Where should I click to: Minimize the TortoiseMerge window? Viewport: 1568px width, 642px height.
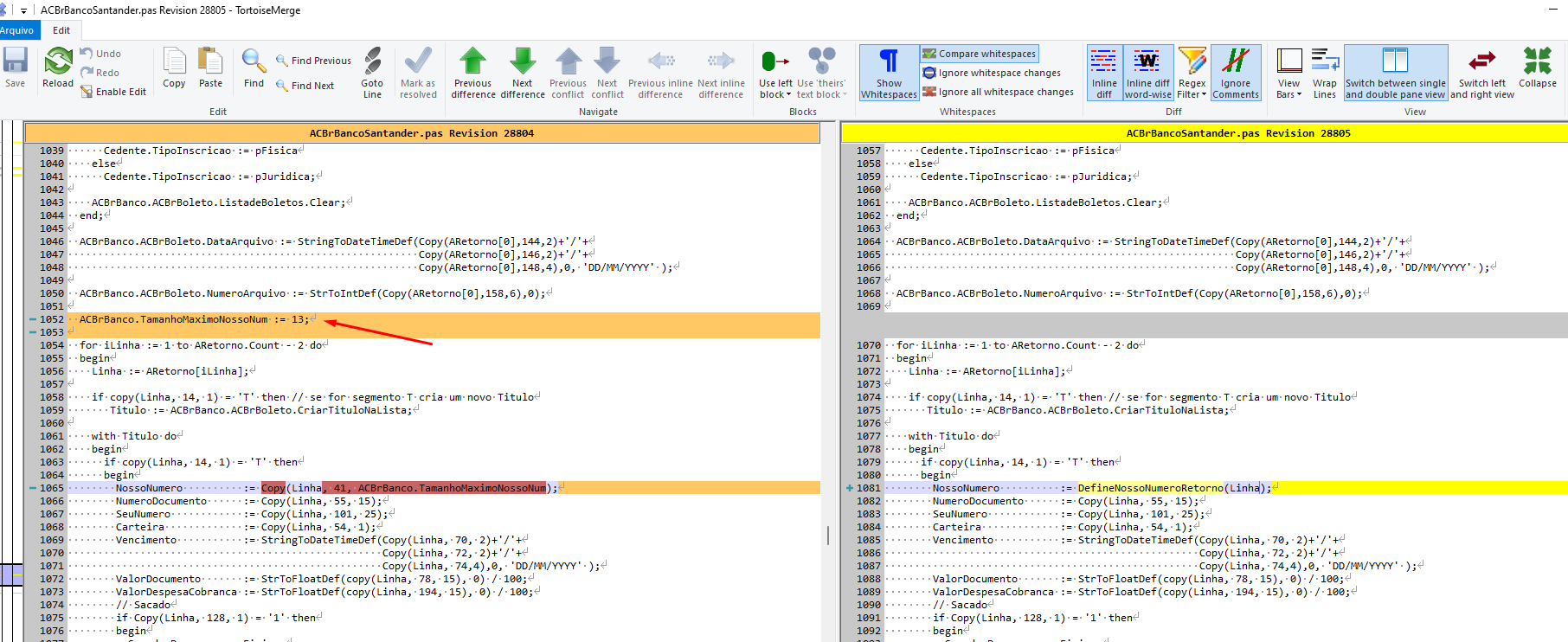pos(1553,10)
